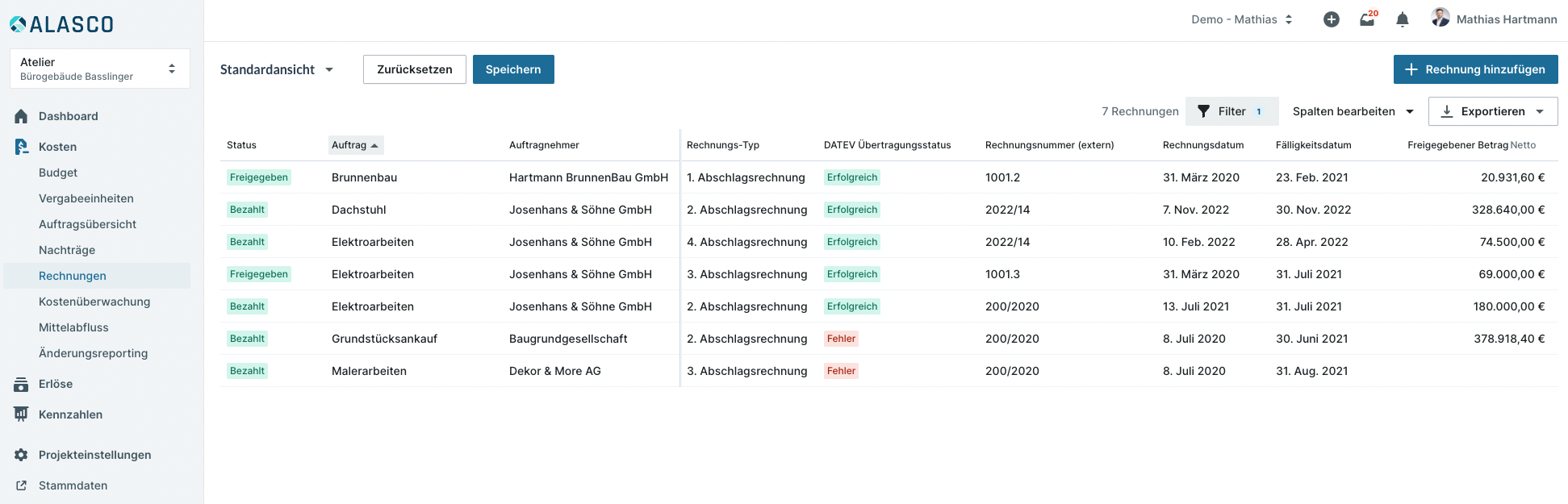Open the Atelier project selector
The height and width of the screenshot is (504, 1568).
pyautogui.click(x=100, y=69)
